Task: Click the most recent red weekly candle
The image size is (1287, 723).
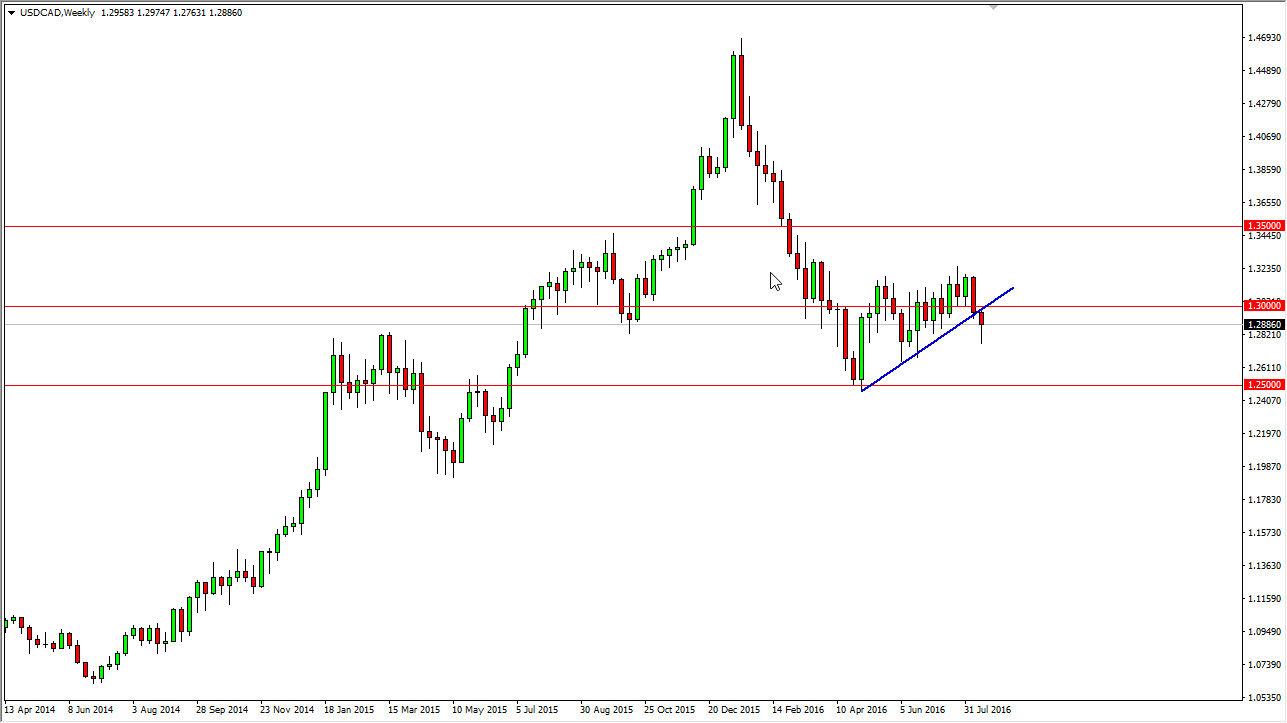Action: click(x=981, y=326)
